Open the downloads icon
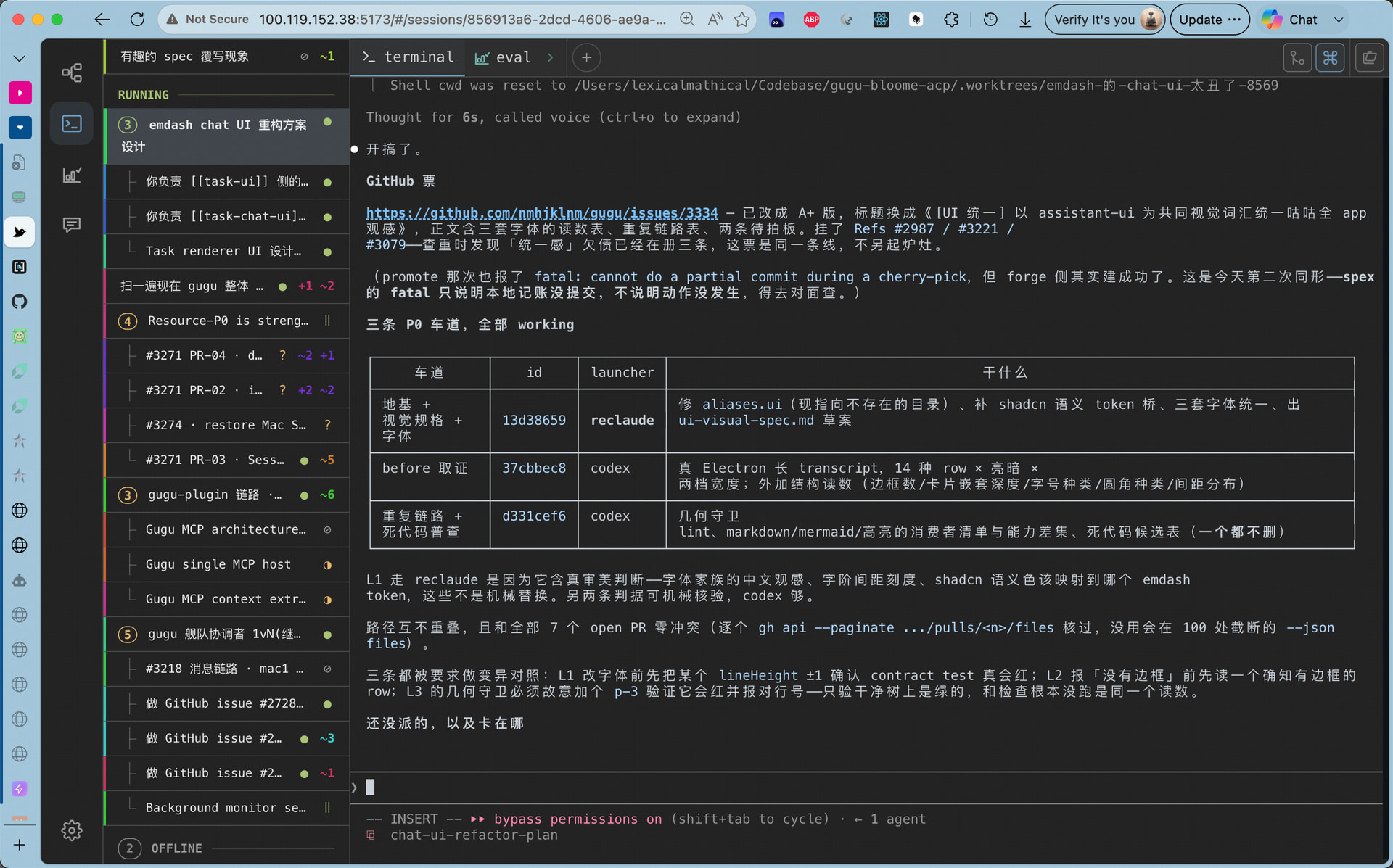Screen dimensions: 1393x868 point(1025,20)
